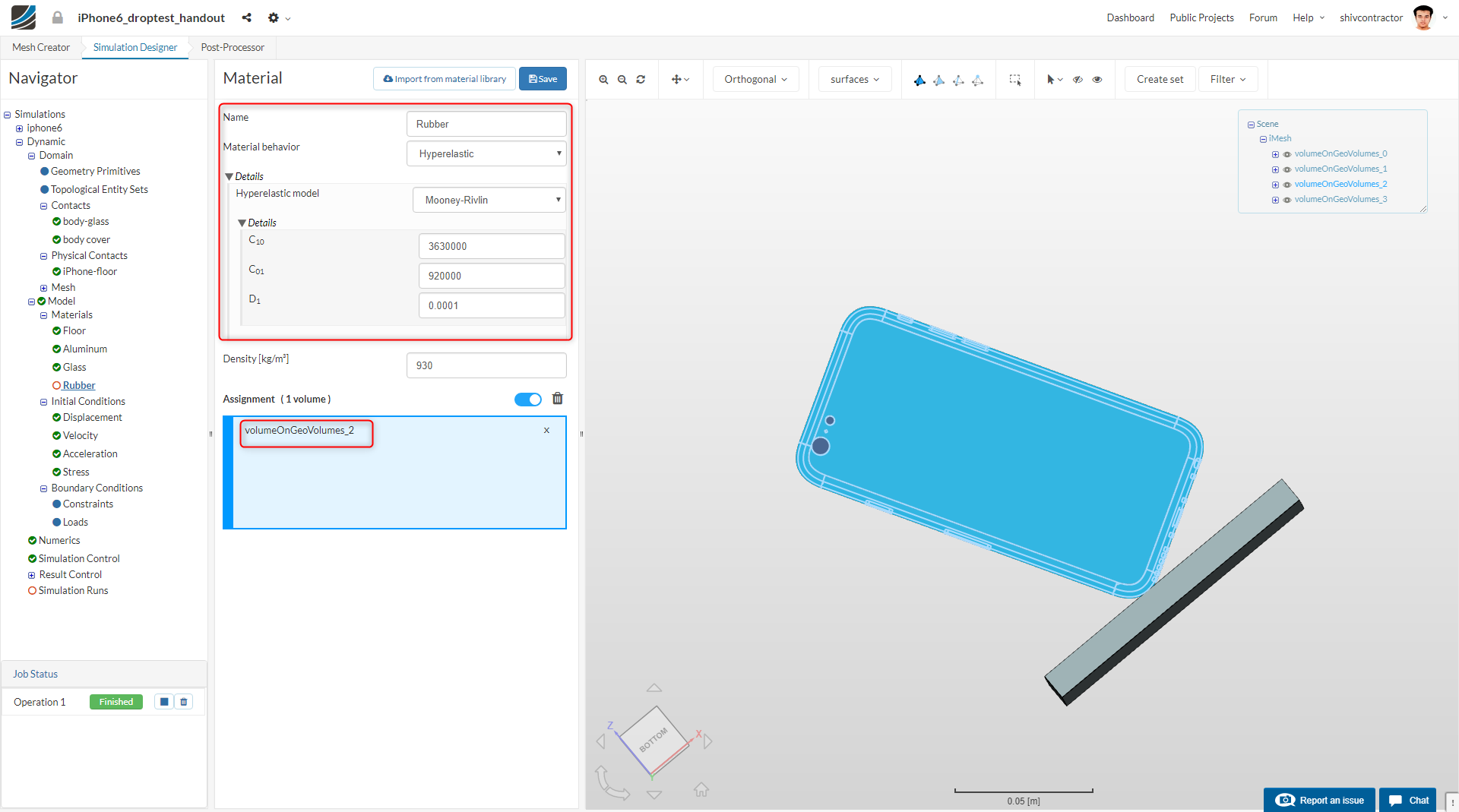Reset view with the home icon
Screen dimensions: 1459x812
[701, 790]
